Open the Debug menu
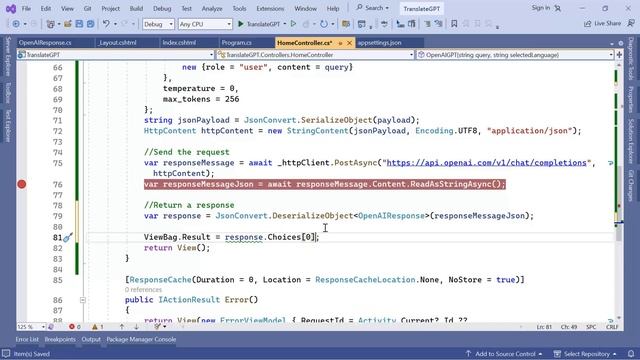 (162, 8)
